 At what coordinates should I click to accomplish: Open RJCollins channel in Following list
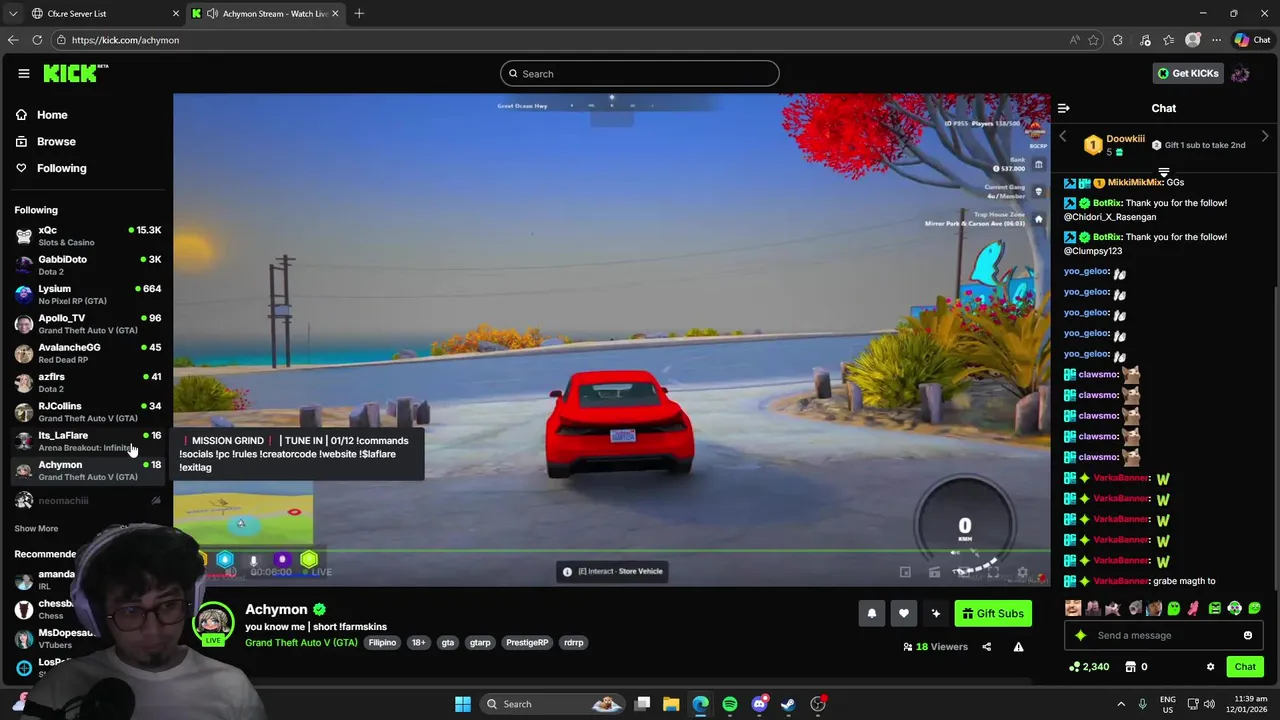(88, 411)
